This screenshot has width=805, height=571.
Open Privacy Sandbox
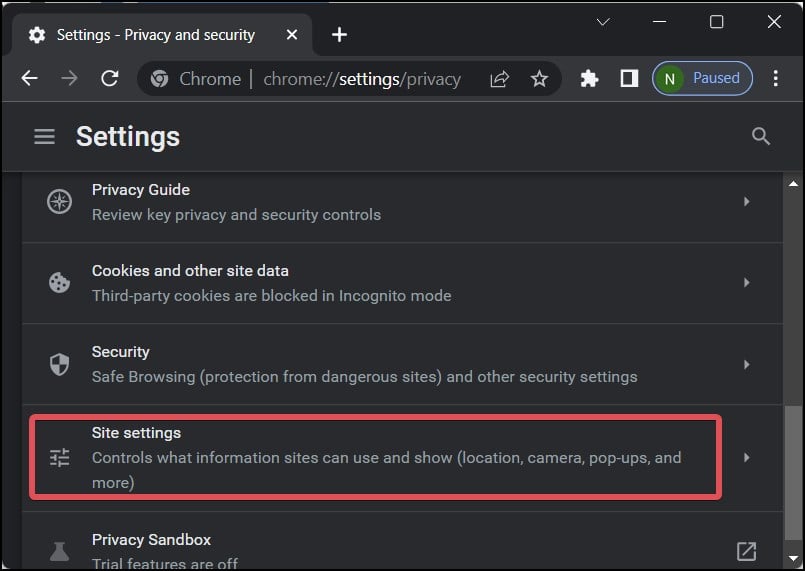(x=402, y=541)
